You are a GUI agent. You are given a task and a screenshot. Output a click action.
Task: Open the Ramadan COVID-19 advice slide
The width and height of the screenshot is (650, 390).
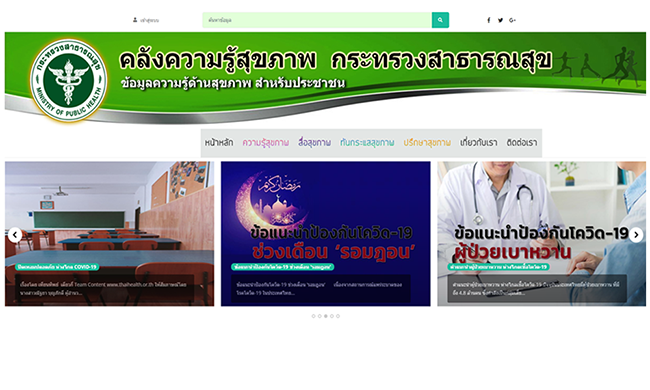[325, 234]
